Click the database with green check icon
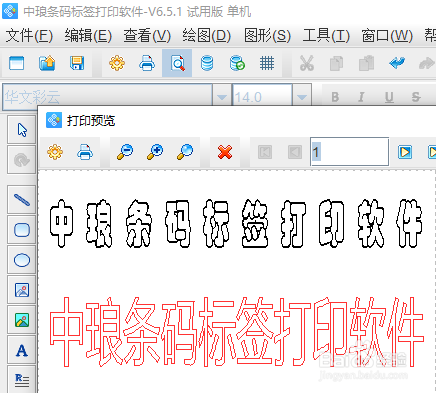This screenshot has width=436, height=393. tap(237, 63)
